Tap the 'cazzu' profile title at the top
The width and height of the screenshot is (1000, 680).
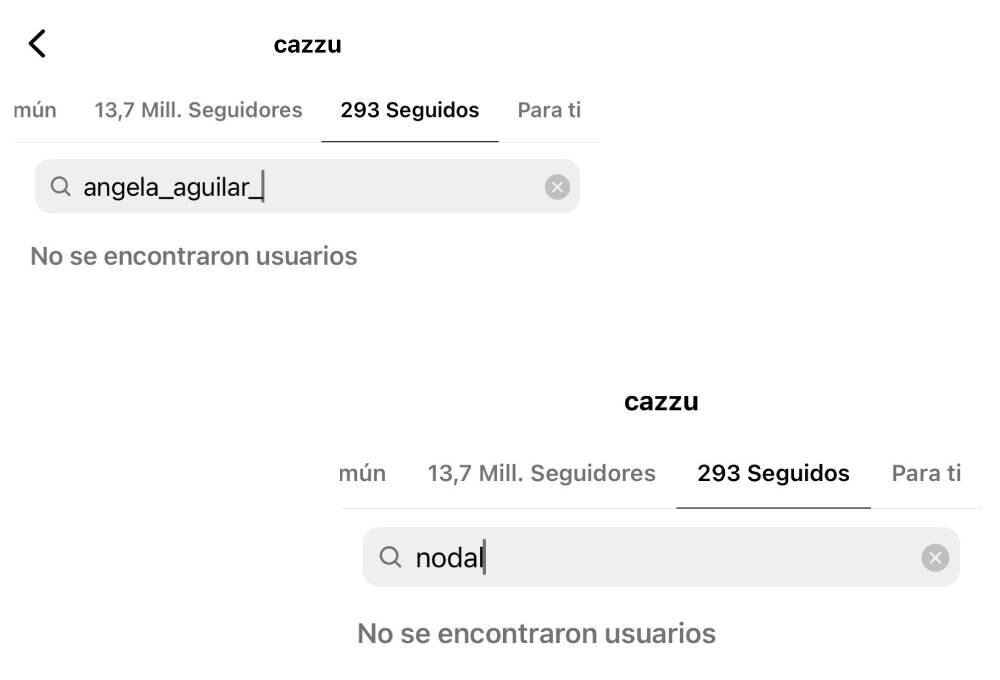coord(307,43)
